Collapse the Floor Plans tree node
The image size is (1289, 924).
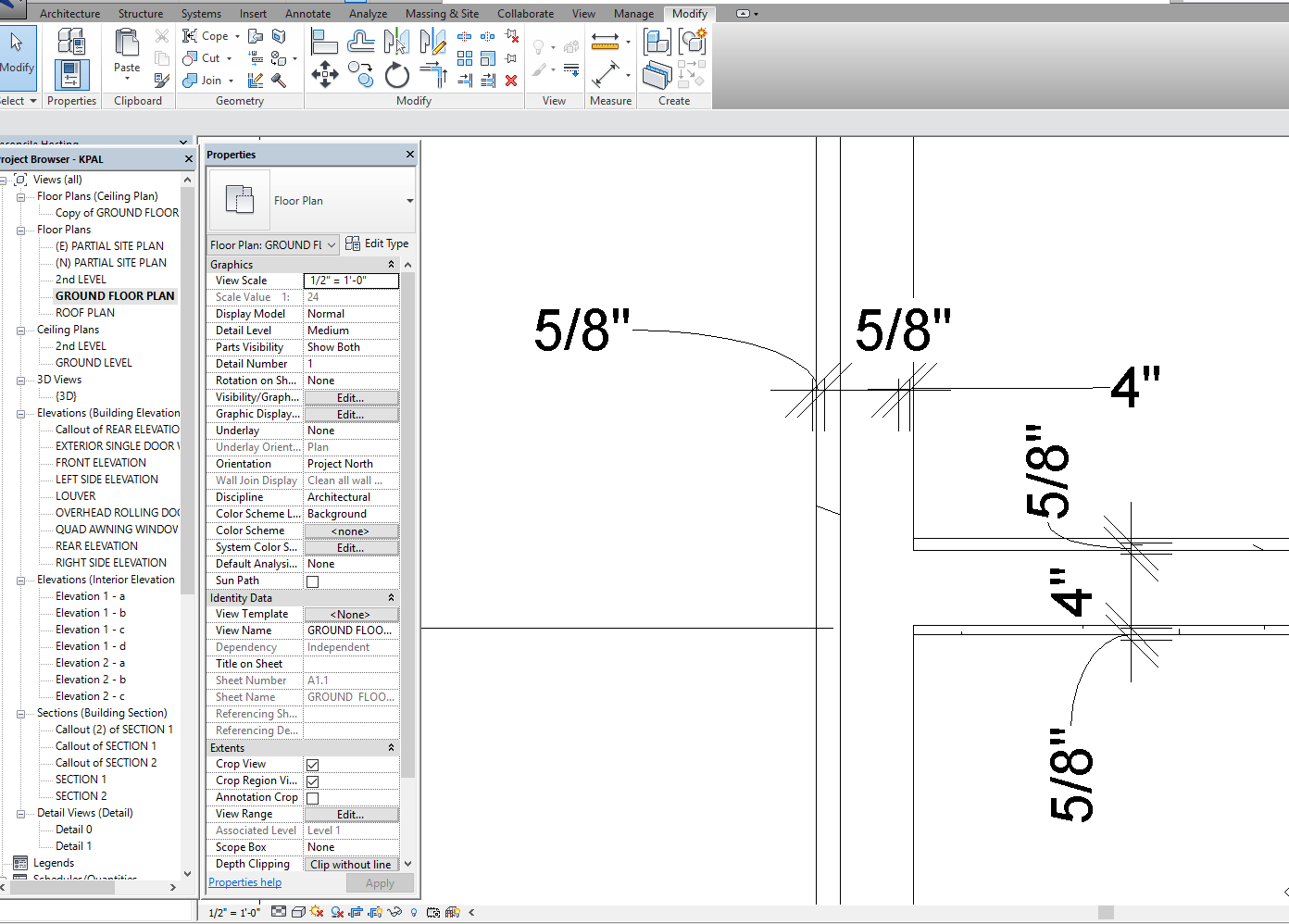pyautogui.click(x=20, y=230)
